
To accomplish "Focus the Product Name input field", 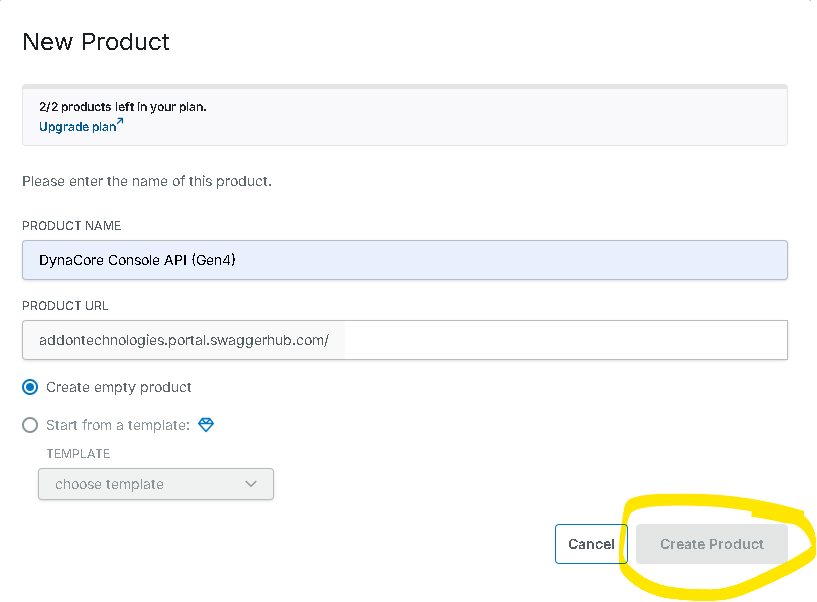I will point(404,260).
